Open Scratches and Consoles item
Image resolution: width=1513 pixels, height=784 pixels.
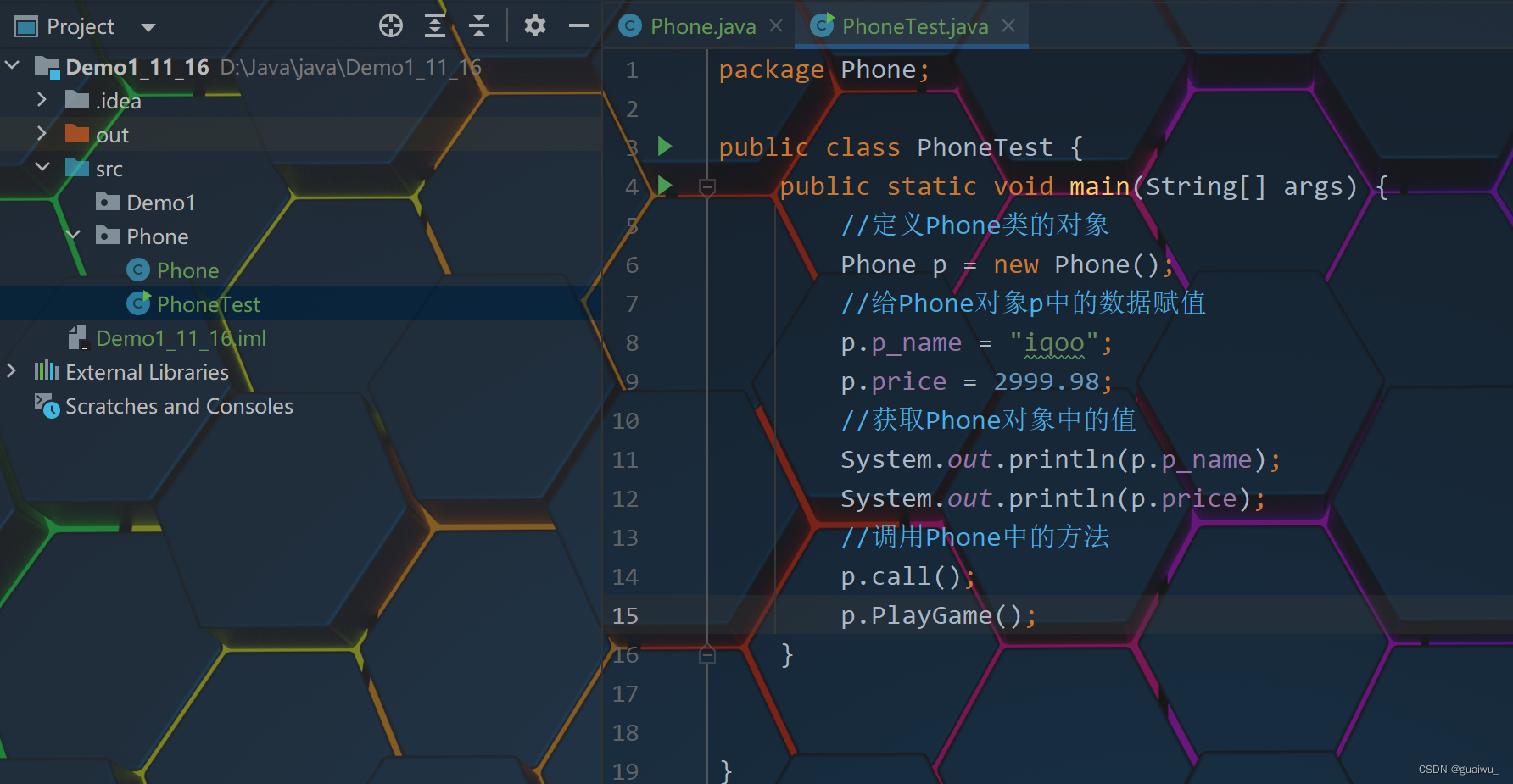click(x=179, y=406)
